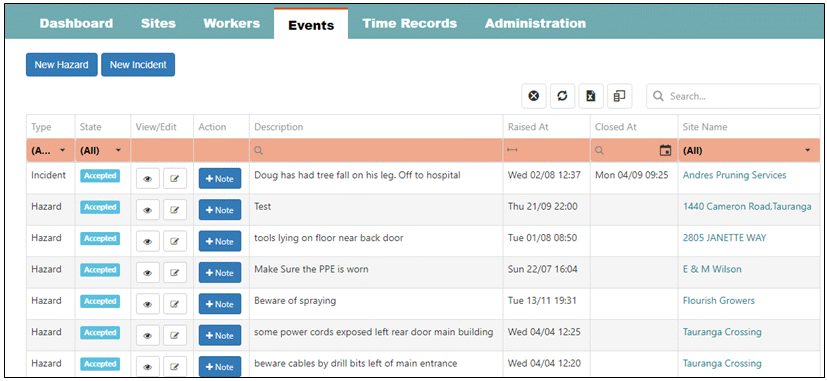Click the Accepted badge on Incident row
The height and width of the screenshot is (381, 827).
pyautogui.click(x=100, y=176)
